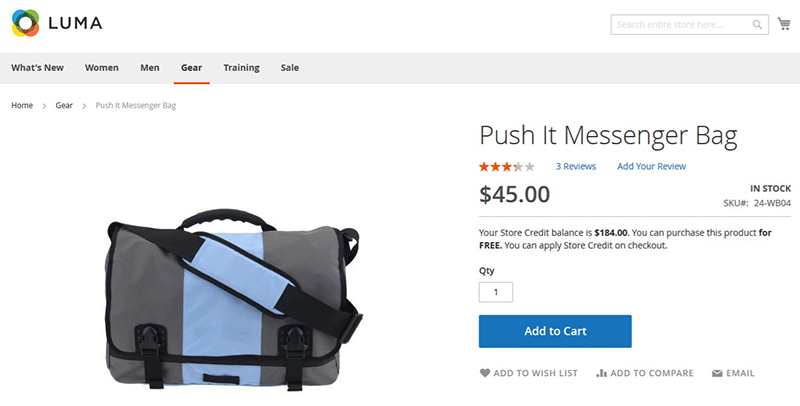
Task: Click the Add Your Review link
Action: click(x=651, y=166)
